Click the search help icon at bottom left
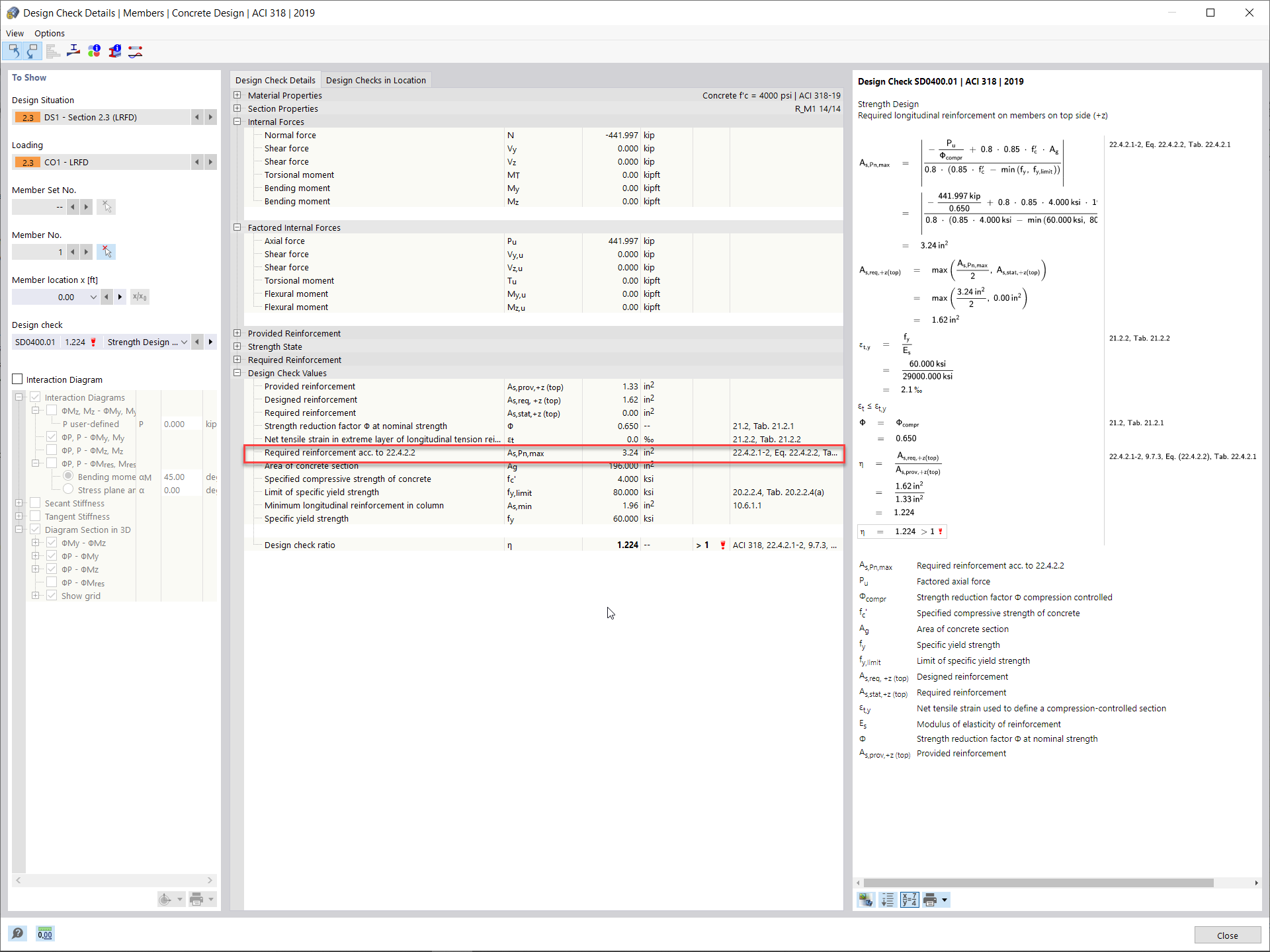This screenshot has height=952, width=1270. coord(17,933)
